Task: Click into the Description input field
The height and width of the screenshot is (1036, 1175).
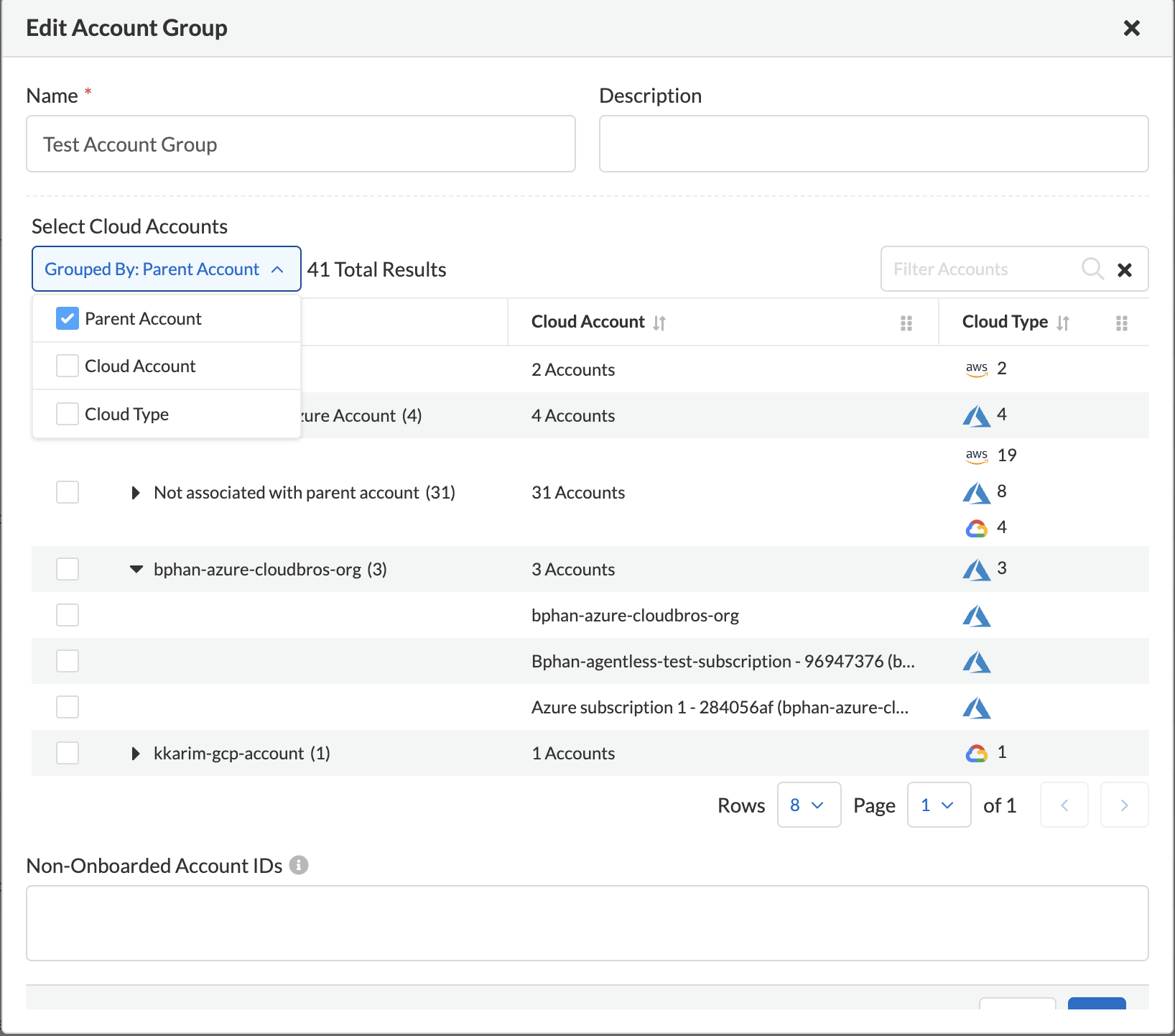Action: tap(874, 144)
